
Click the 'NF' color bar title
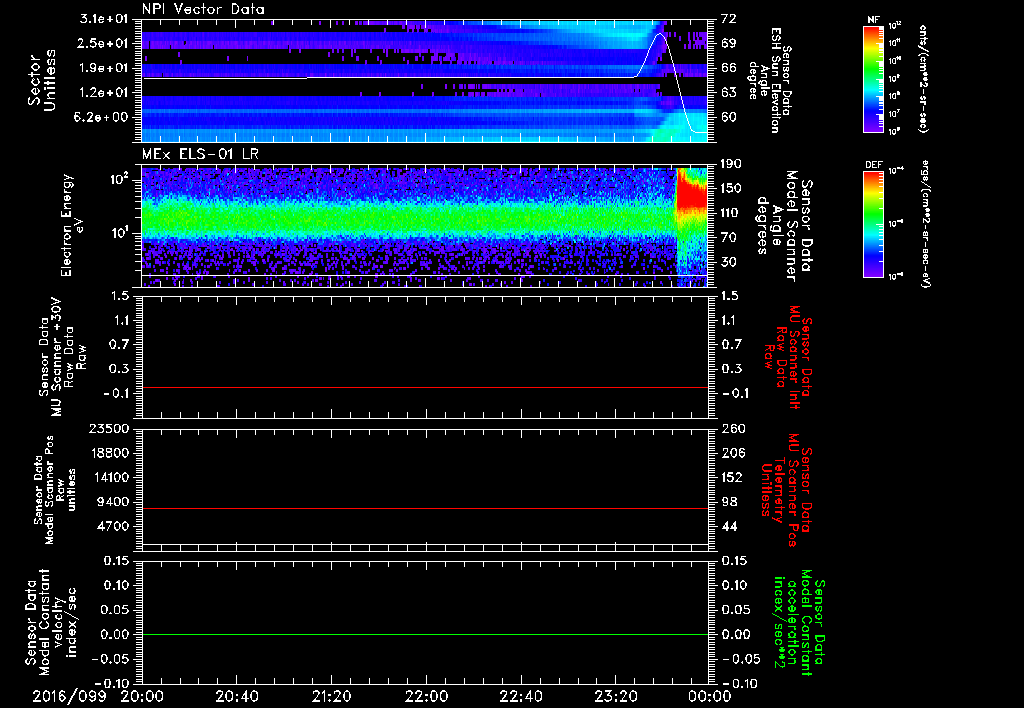tap(873, 20)
